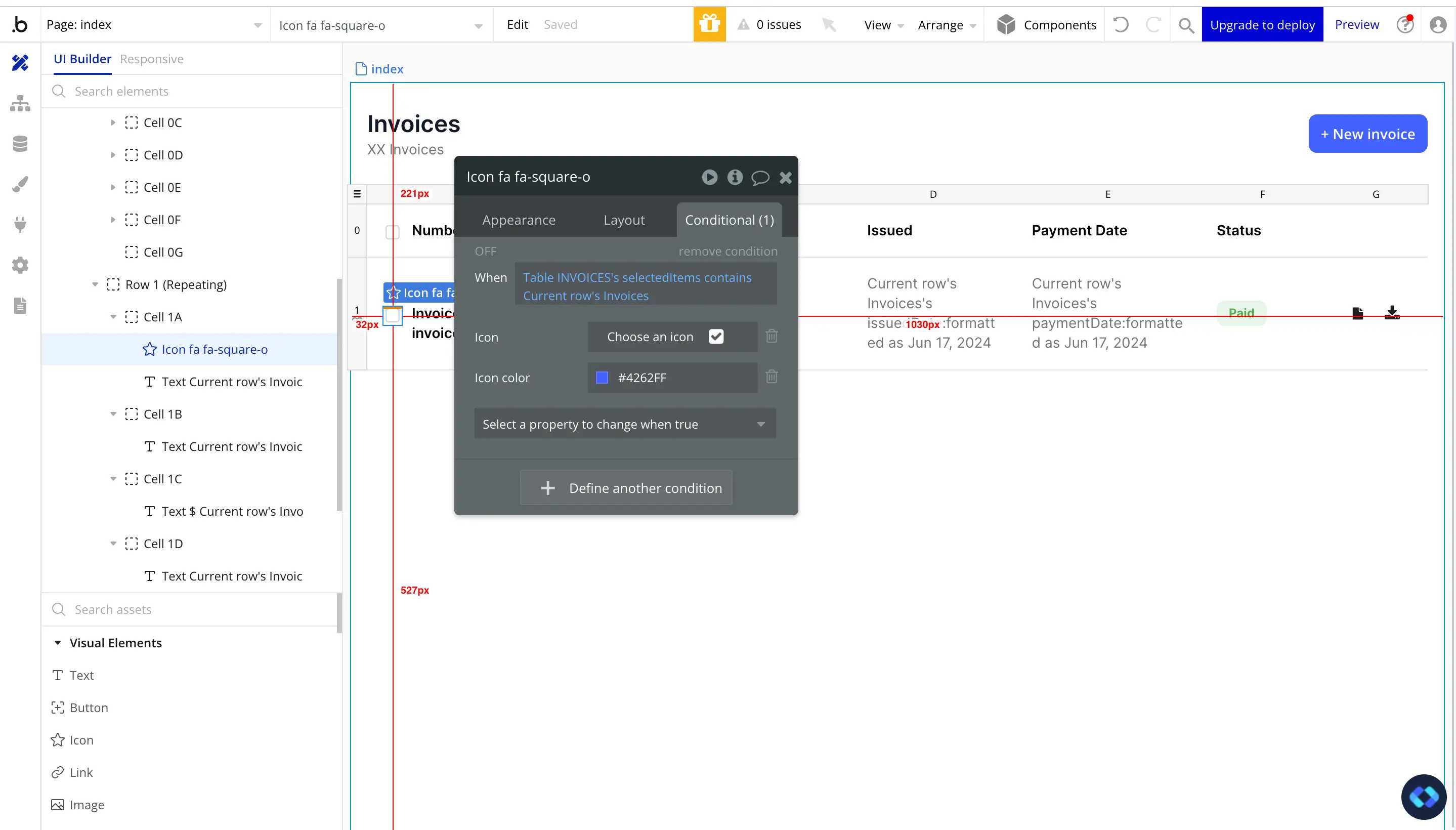
Task: Toggle the header row checkbox
Action: [x=393, y=231]
